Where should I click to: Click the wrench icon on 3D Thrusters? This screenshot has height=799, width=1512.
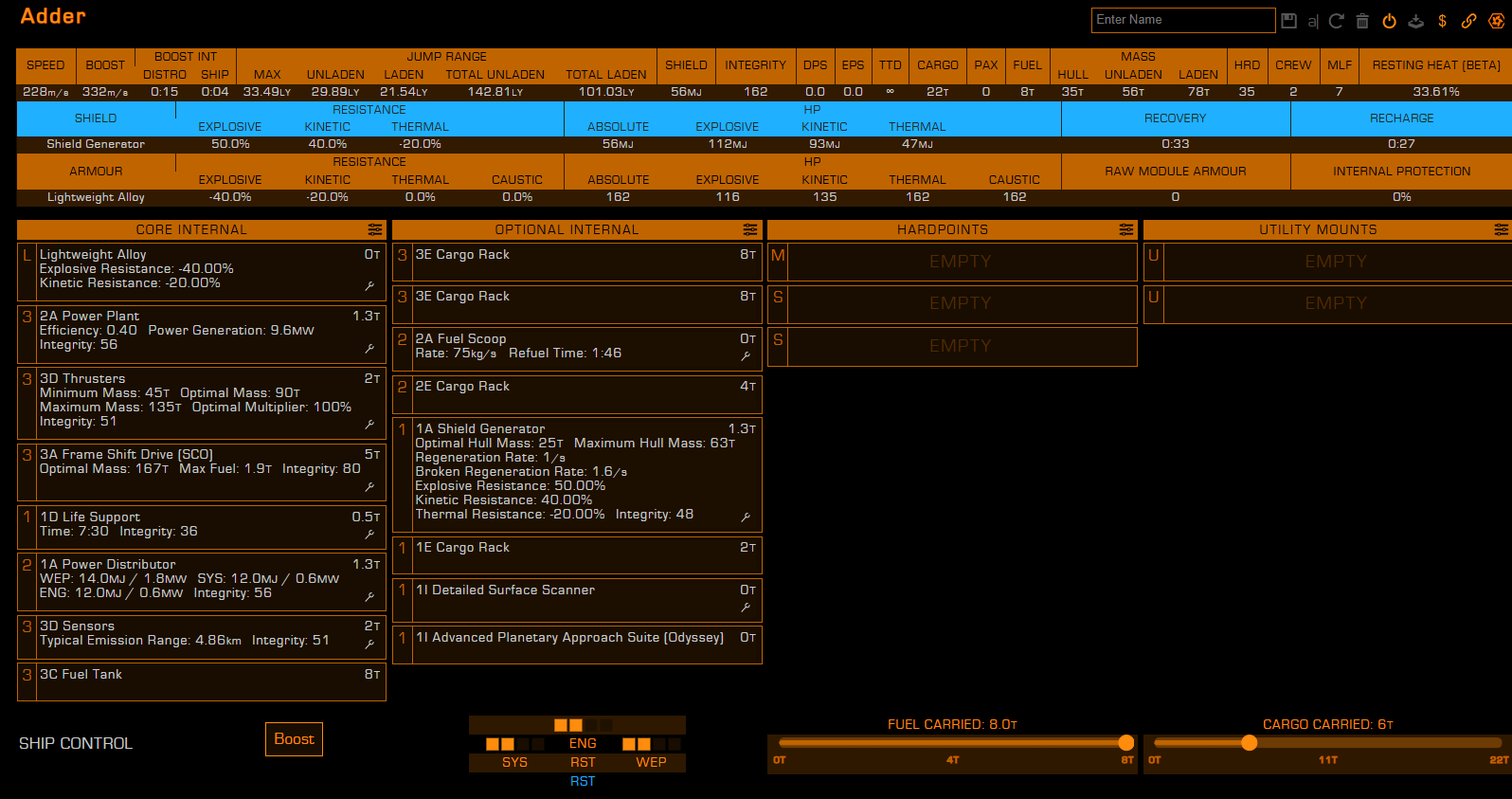pyautogui.click(x=369, y=425)
